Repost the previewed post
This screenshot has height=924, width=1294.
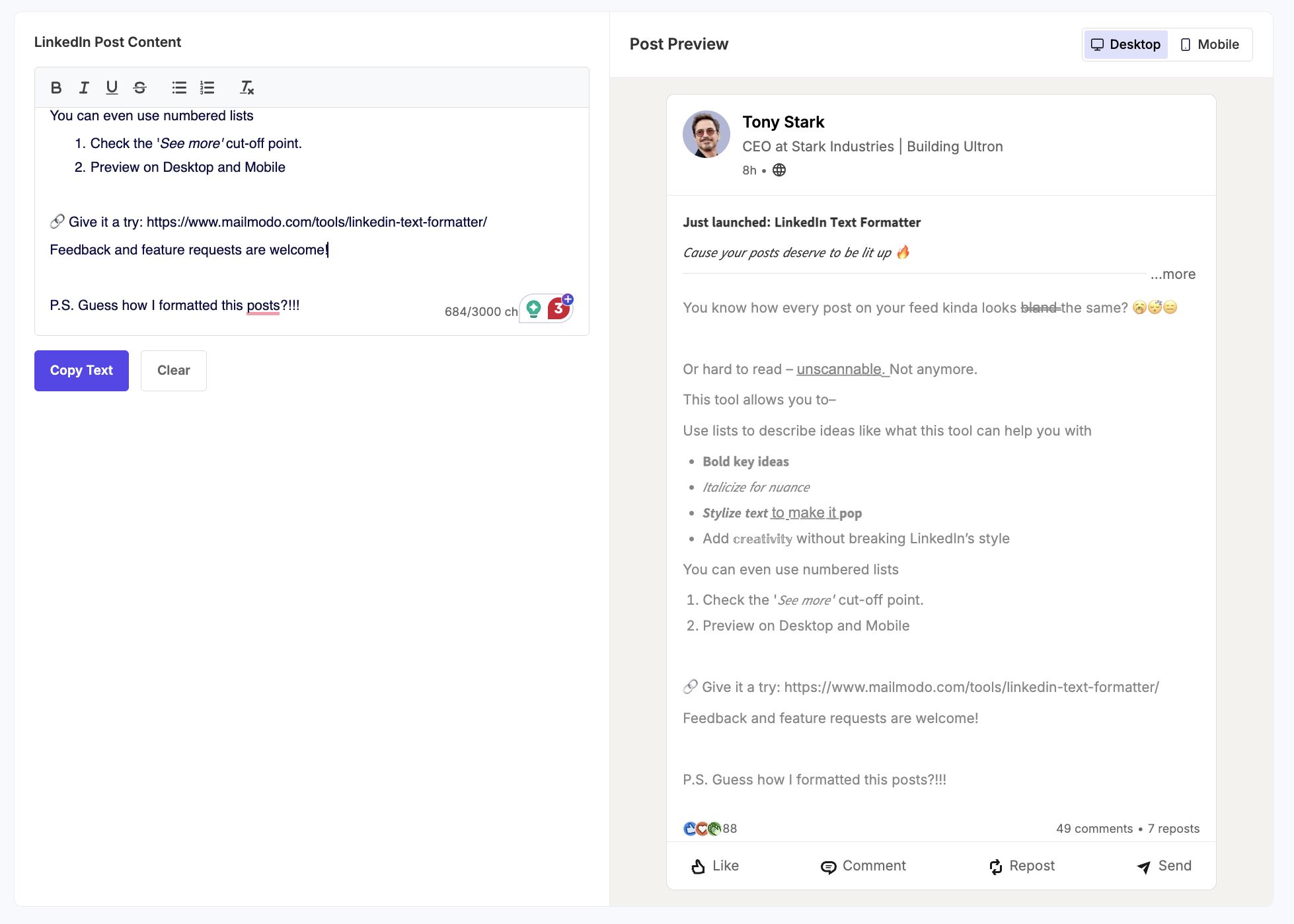(1022, 866)
